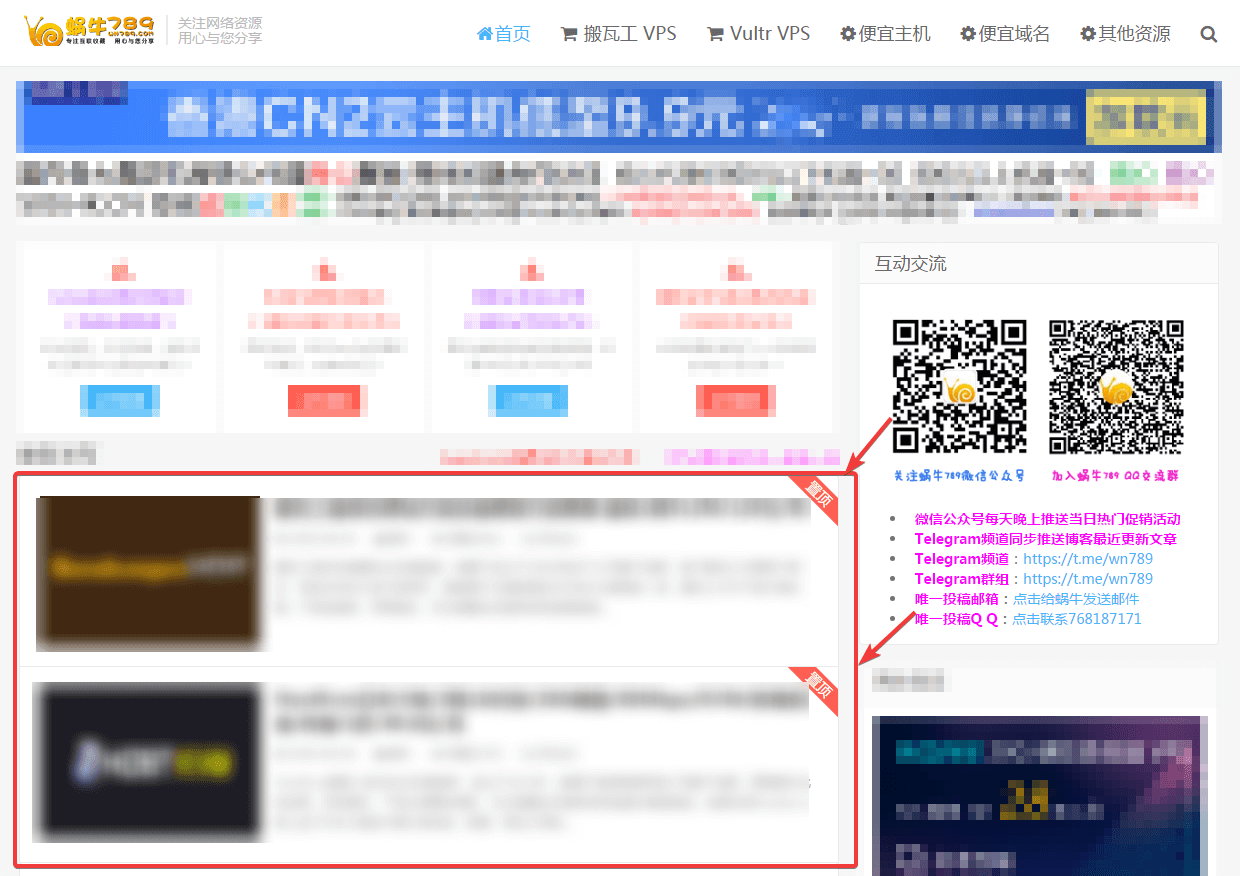This screenshot has width=1240, height=876.
Task: Open the Vultr VPS menu item
Action: 758,34
